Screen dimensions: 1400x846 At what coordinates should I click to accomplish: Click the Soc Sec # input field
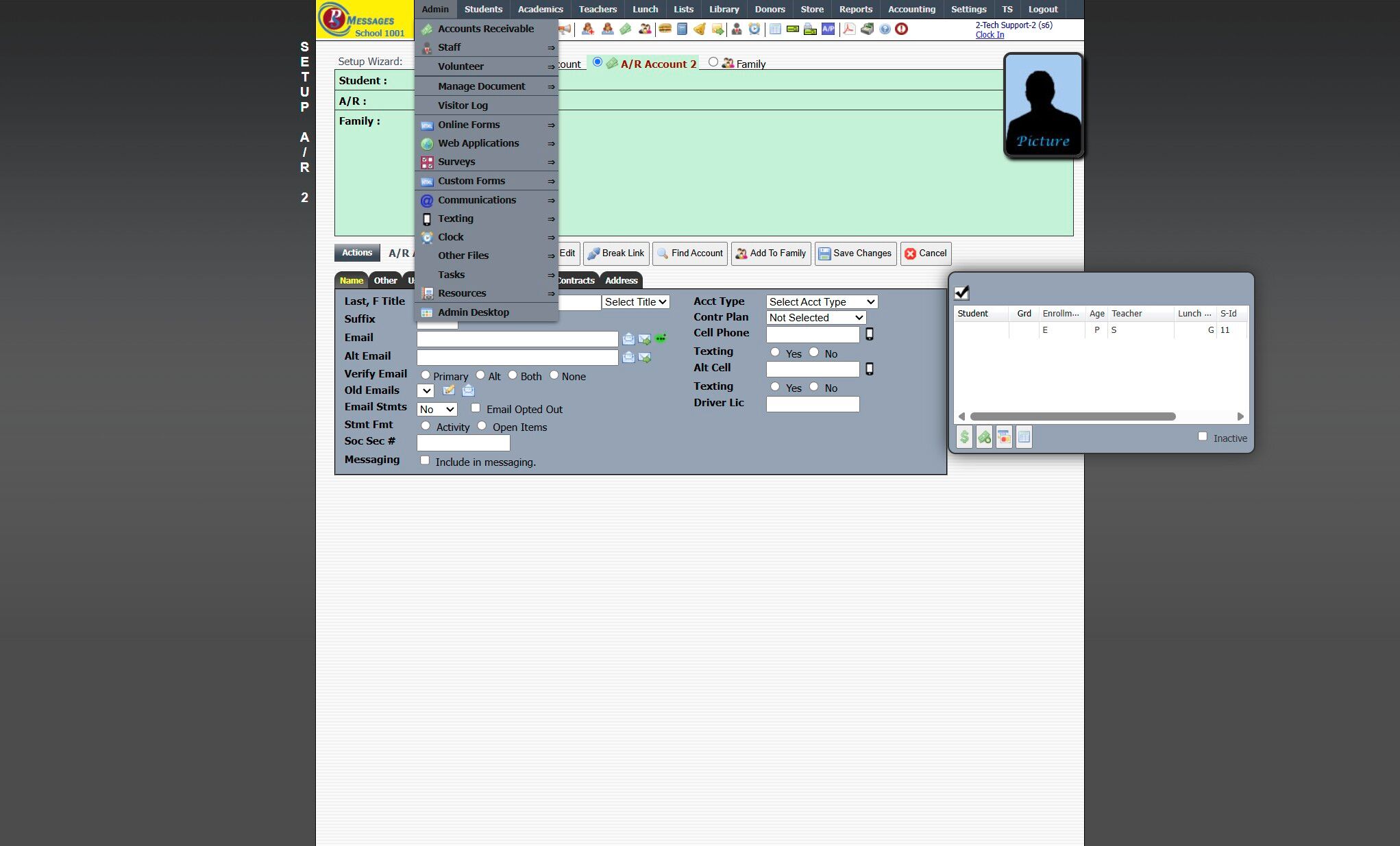click(463, 443)
